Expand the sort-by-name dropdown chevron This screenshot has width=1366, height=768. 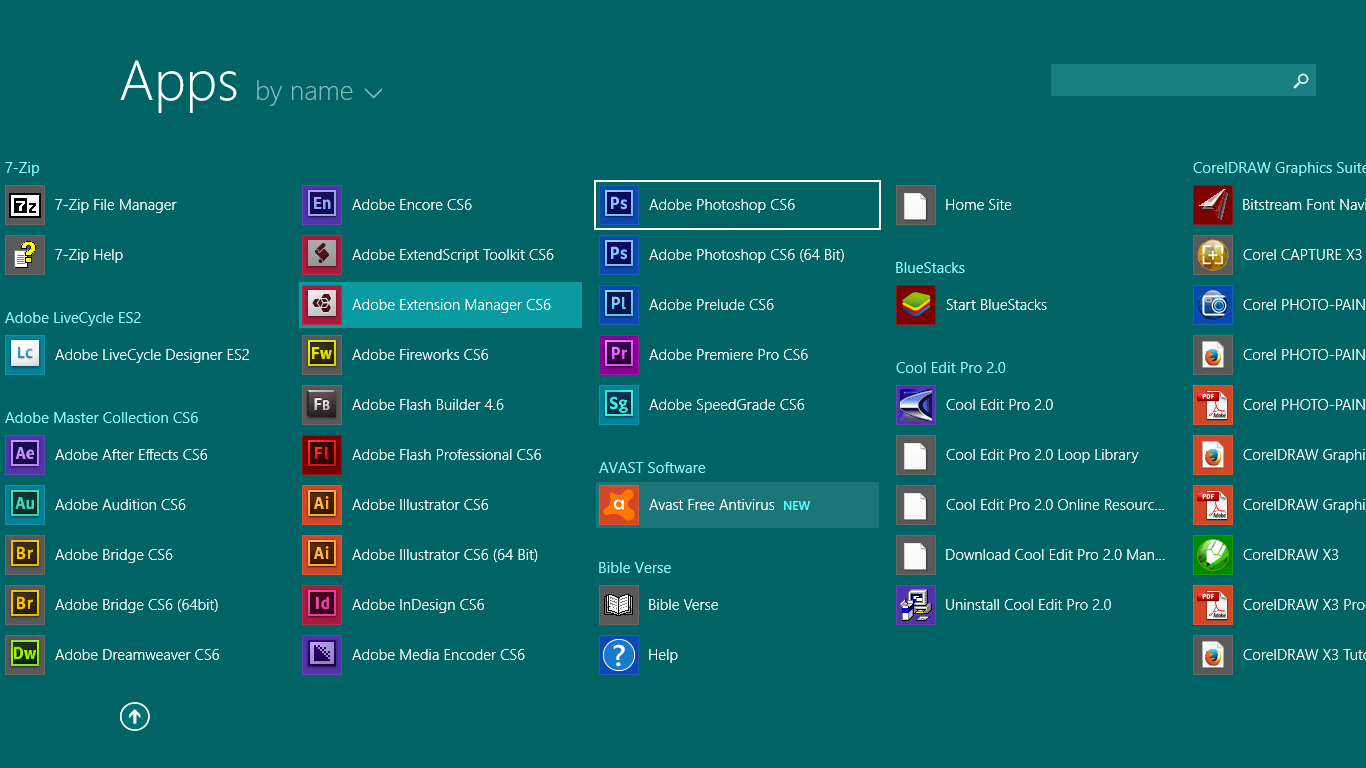click(373, 93)
